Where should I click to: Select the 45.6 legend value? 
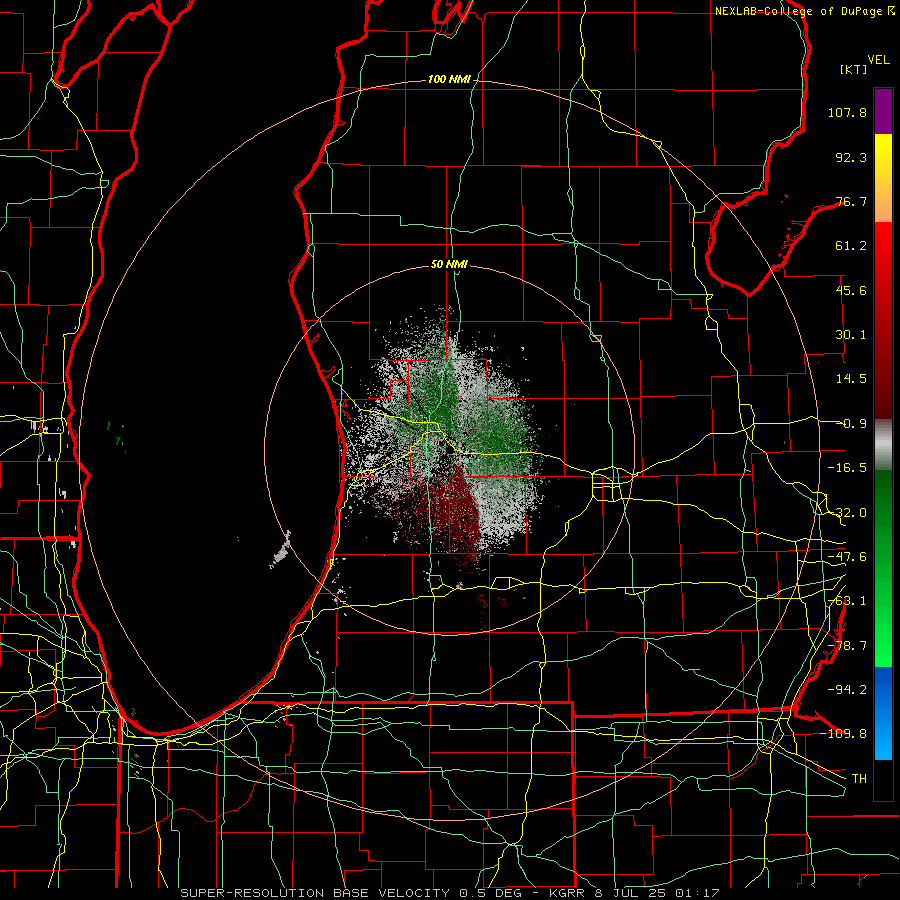coord(851,290)
